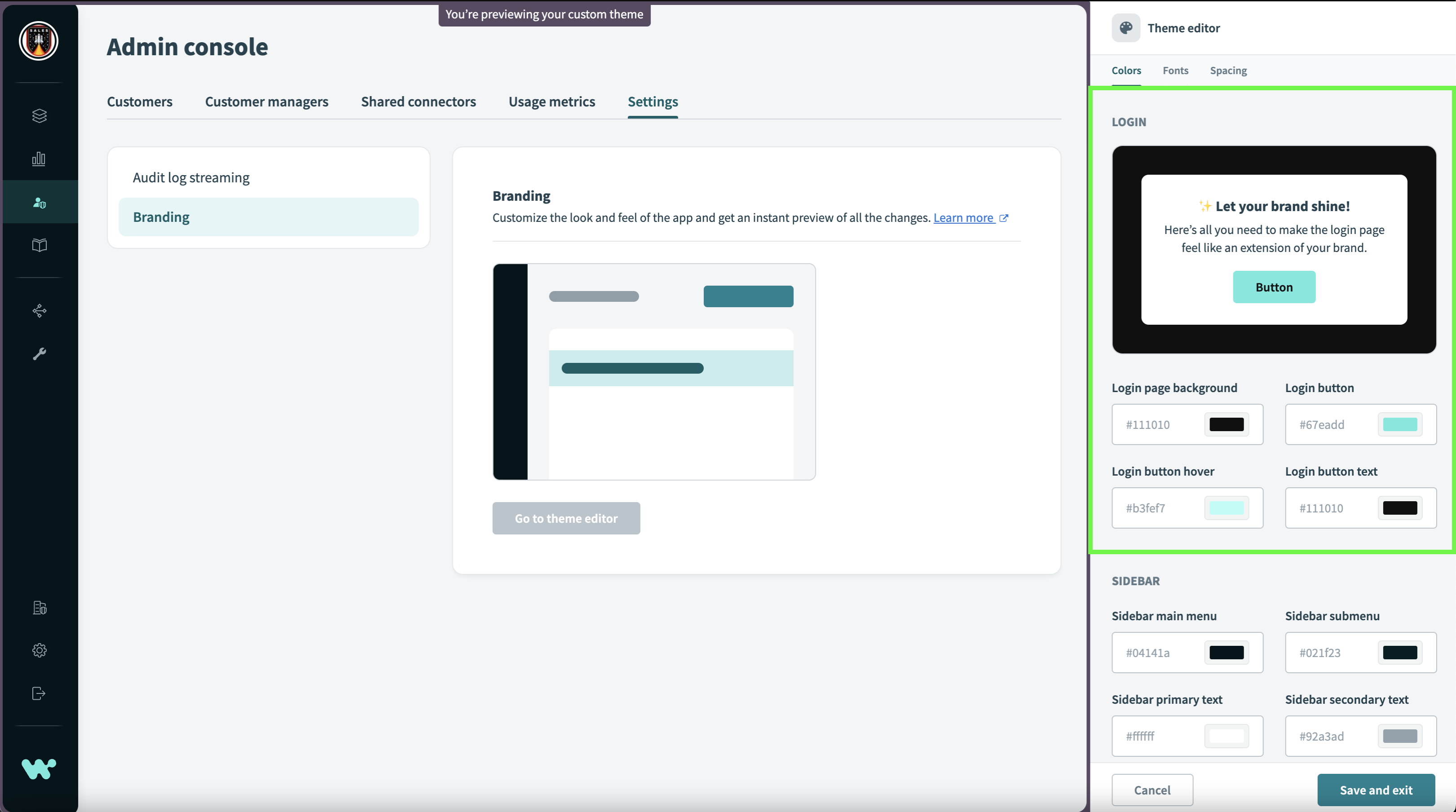Select the wrench tools icon

pos(39,354)
